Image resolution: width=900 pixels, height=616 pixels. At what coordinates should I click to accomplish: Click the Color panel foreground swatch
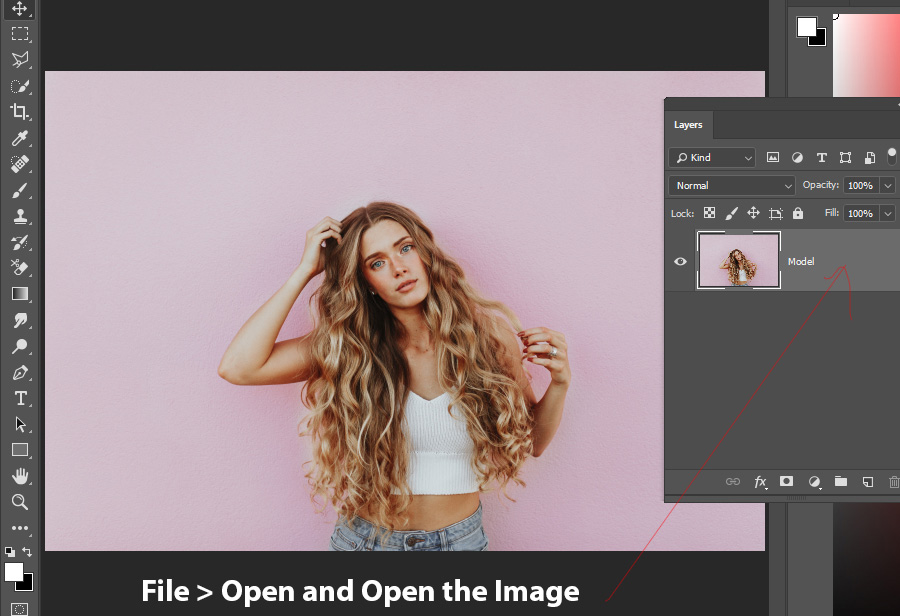(x=806, y=27)
